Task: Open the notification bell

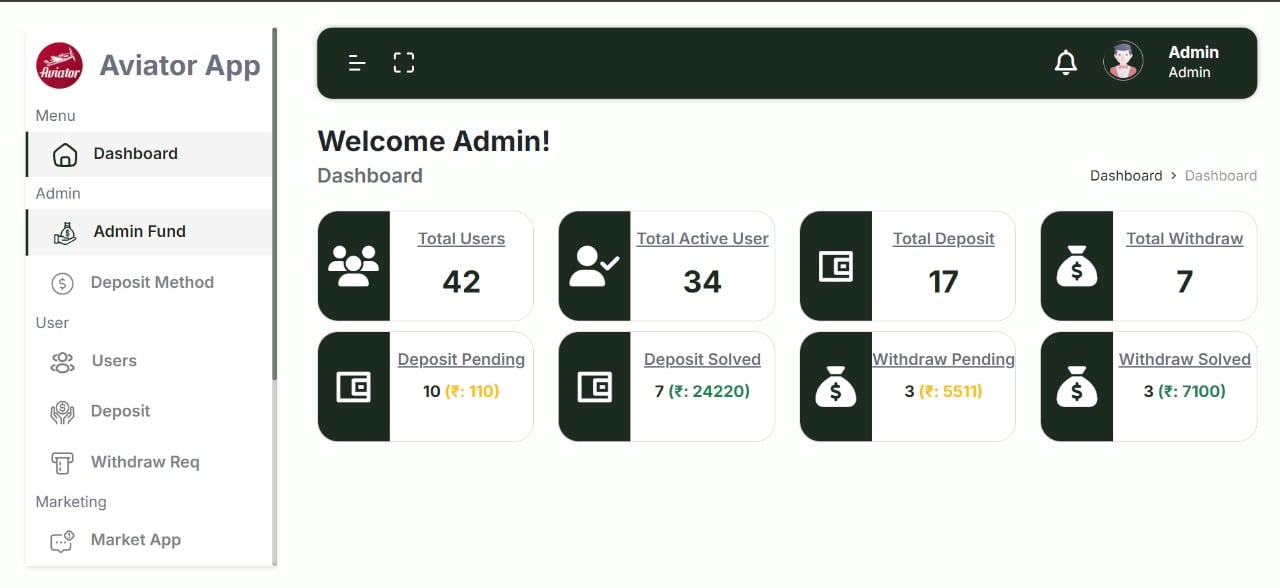Action: [1066, 63]
